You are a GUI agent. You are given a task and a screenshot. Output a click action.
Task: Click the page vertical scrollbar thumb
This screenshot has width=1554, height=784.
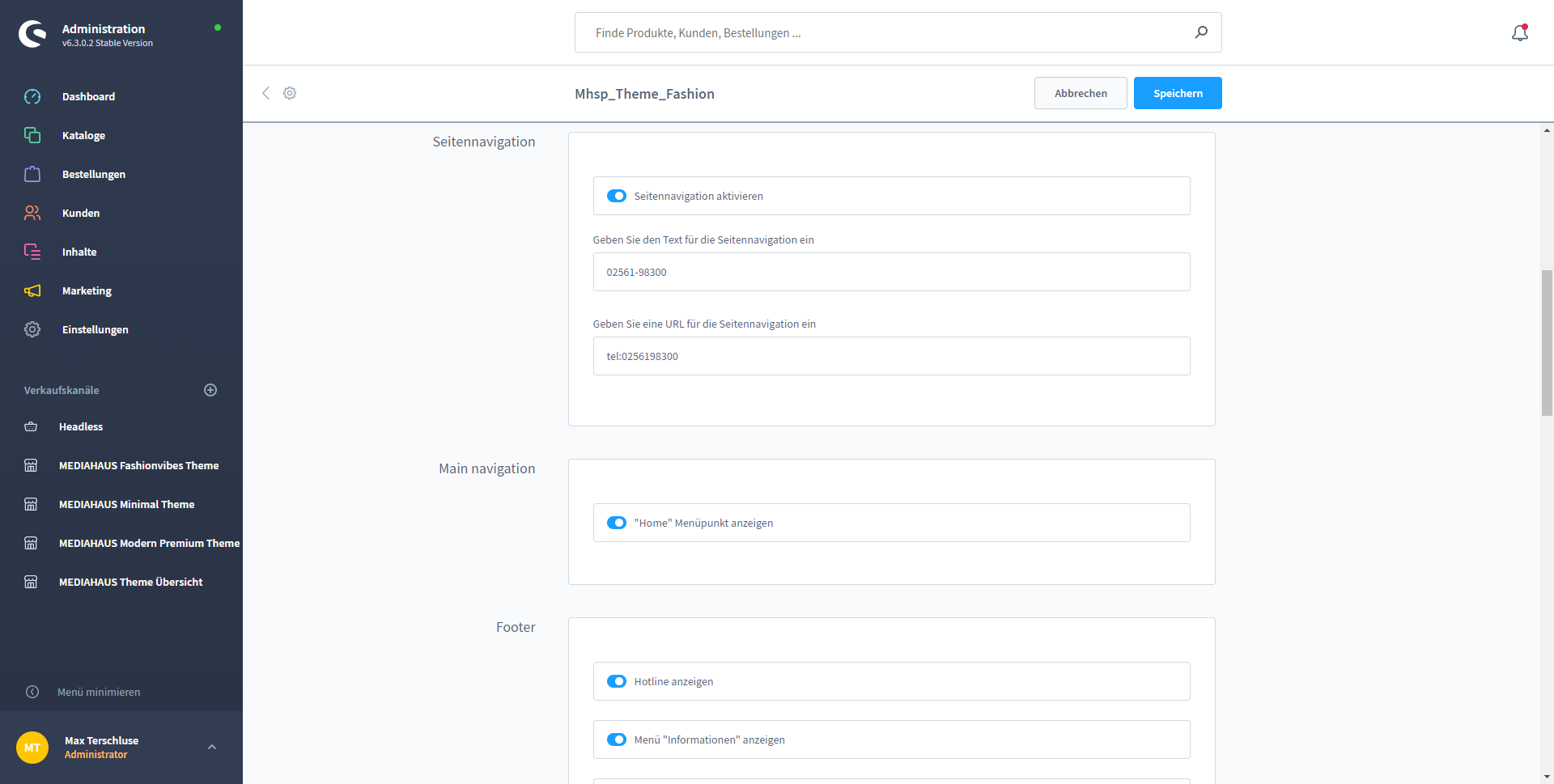click(1547, 343)
